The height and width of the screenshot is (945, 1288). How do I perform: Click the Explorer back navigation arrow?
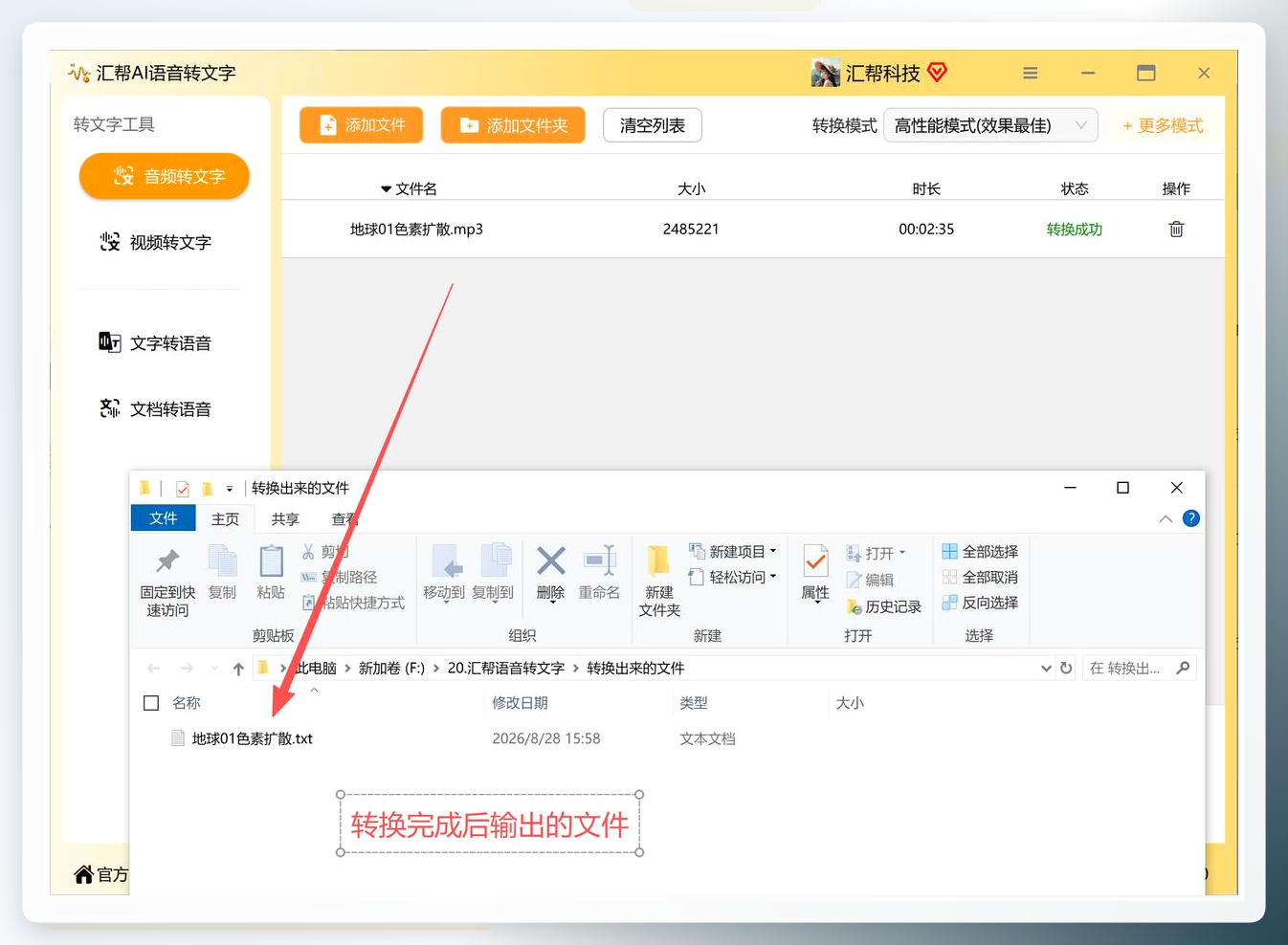pyautogui.click(x=154, y=669)
